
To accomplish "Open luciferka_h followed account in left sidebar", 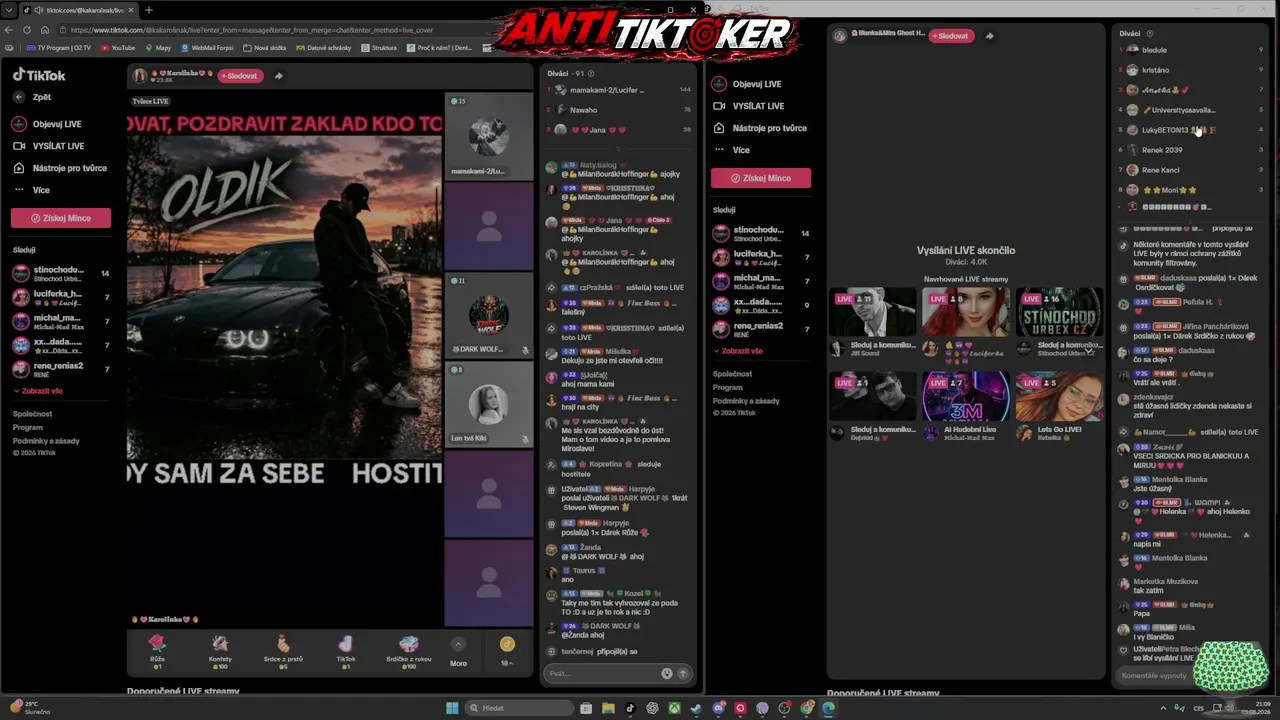I will pos(61,297).
